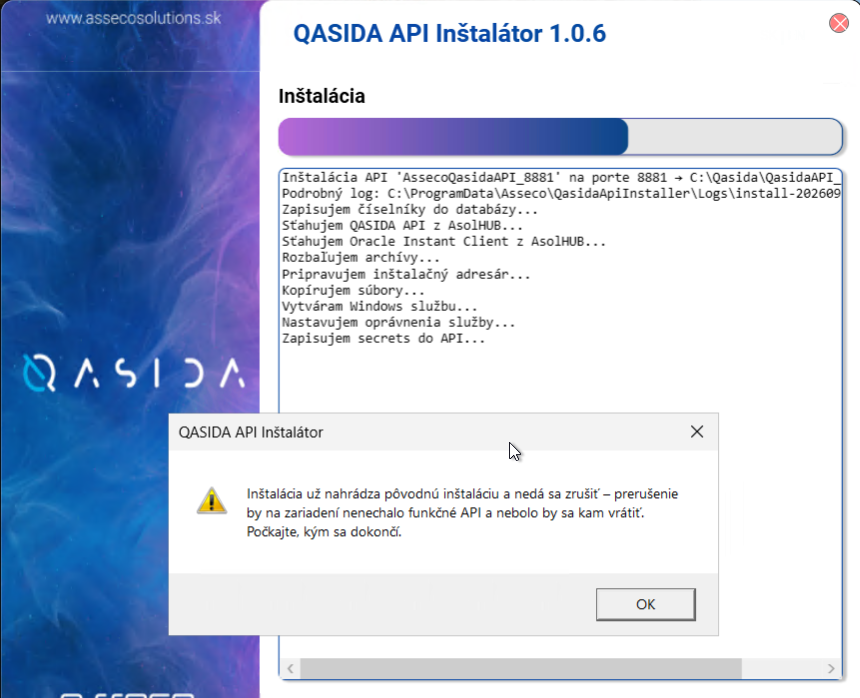This screenshot has width=860, height=698.
Task: Click the 'Sťahujem Oracle Instant Client' log line
Action: 444,241
